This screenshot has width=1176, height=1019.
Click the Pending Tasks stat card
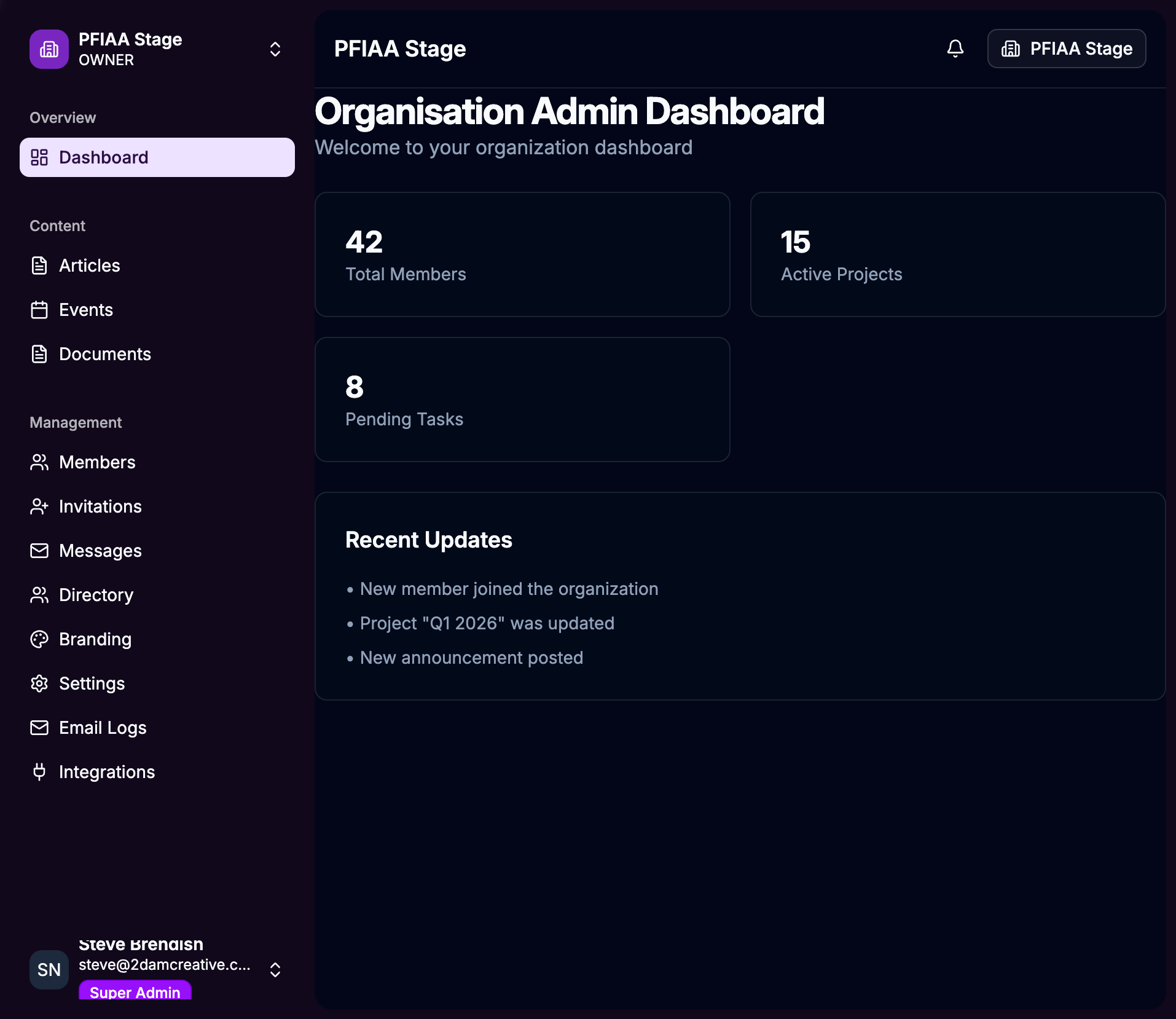522,399
